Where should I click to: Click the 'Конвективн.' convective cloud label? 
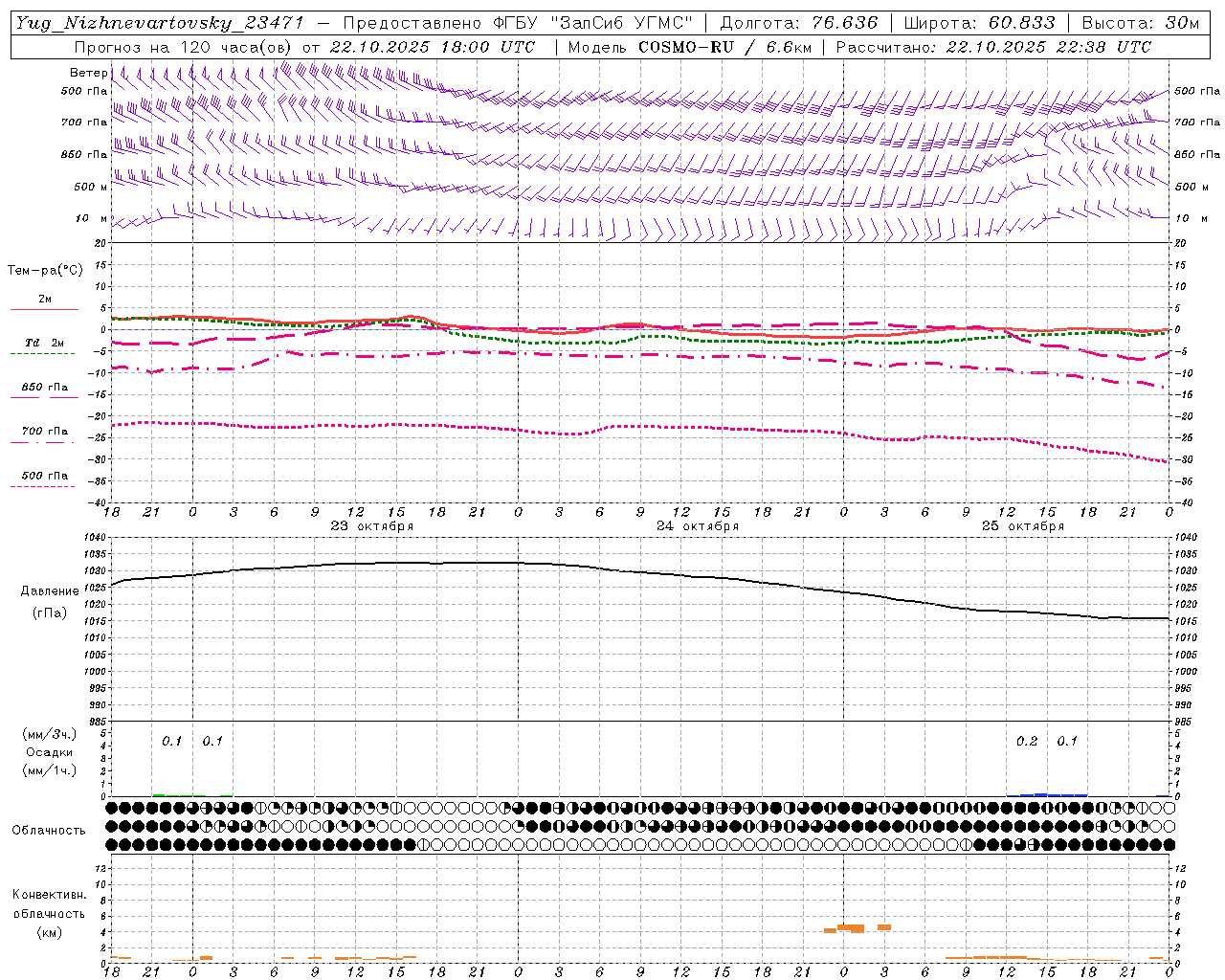(50, 895)
